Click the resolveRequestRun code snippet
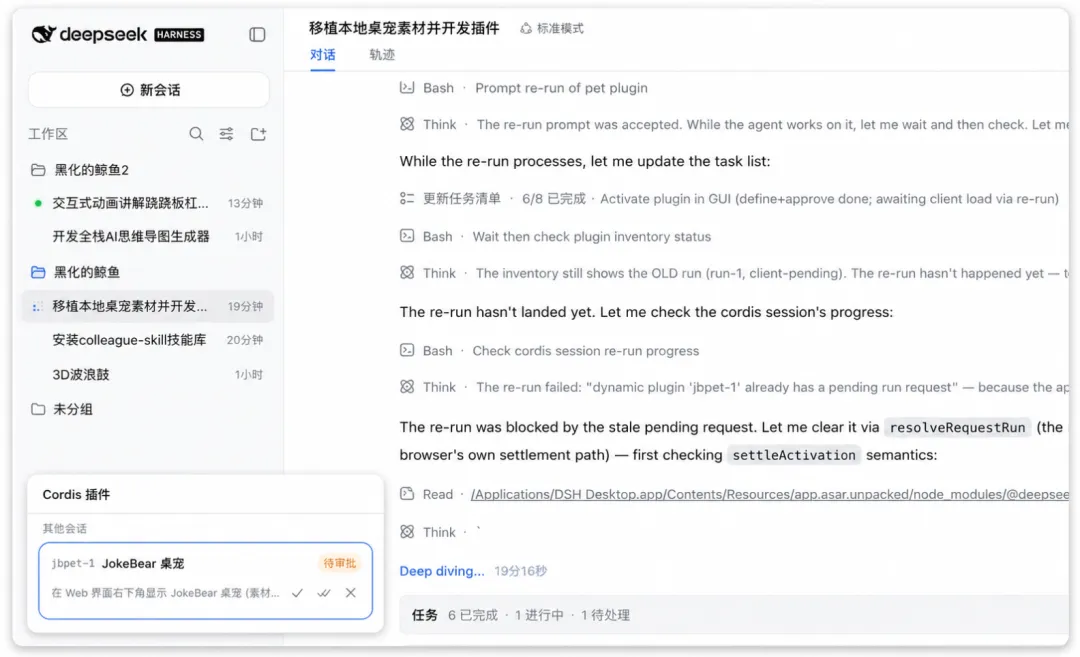The width and height of the screenshot is (1080, 657). 957,428
